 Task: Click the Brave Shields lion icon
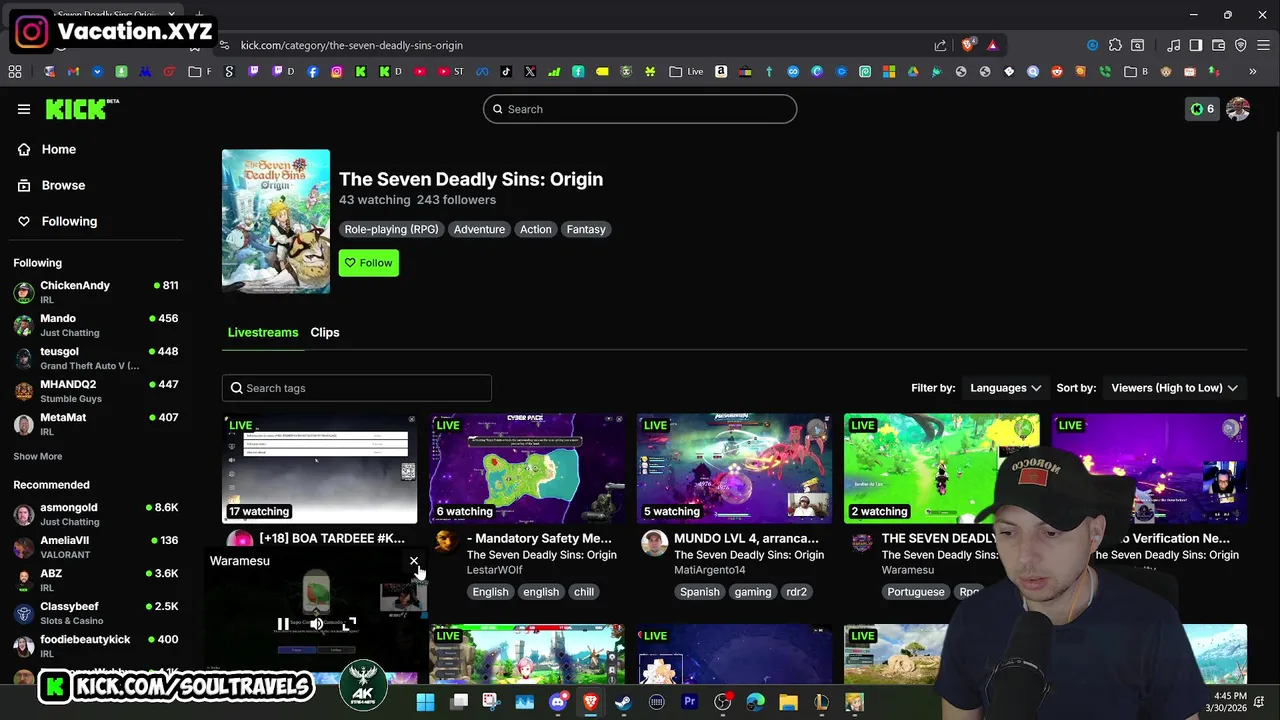[967, 45]
